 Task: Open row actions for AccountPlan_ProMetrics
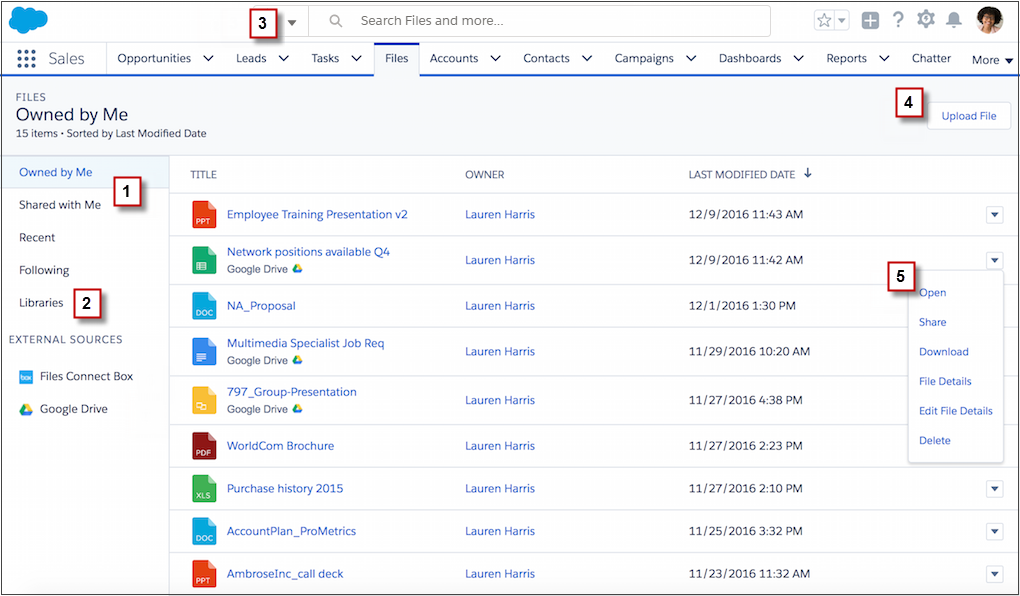(994, 531)
